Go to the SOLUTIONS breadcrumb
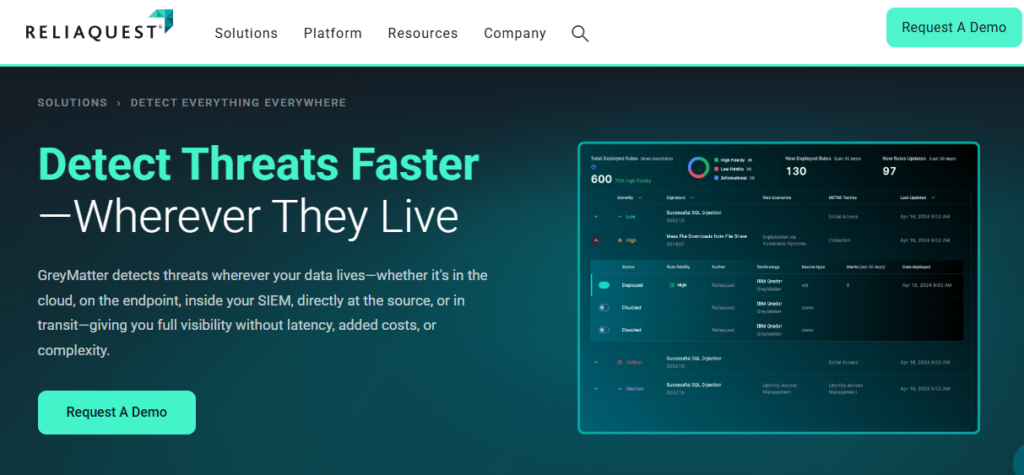1024x475 pixels. 72,103
